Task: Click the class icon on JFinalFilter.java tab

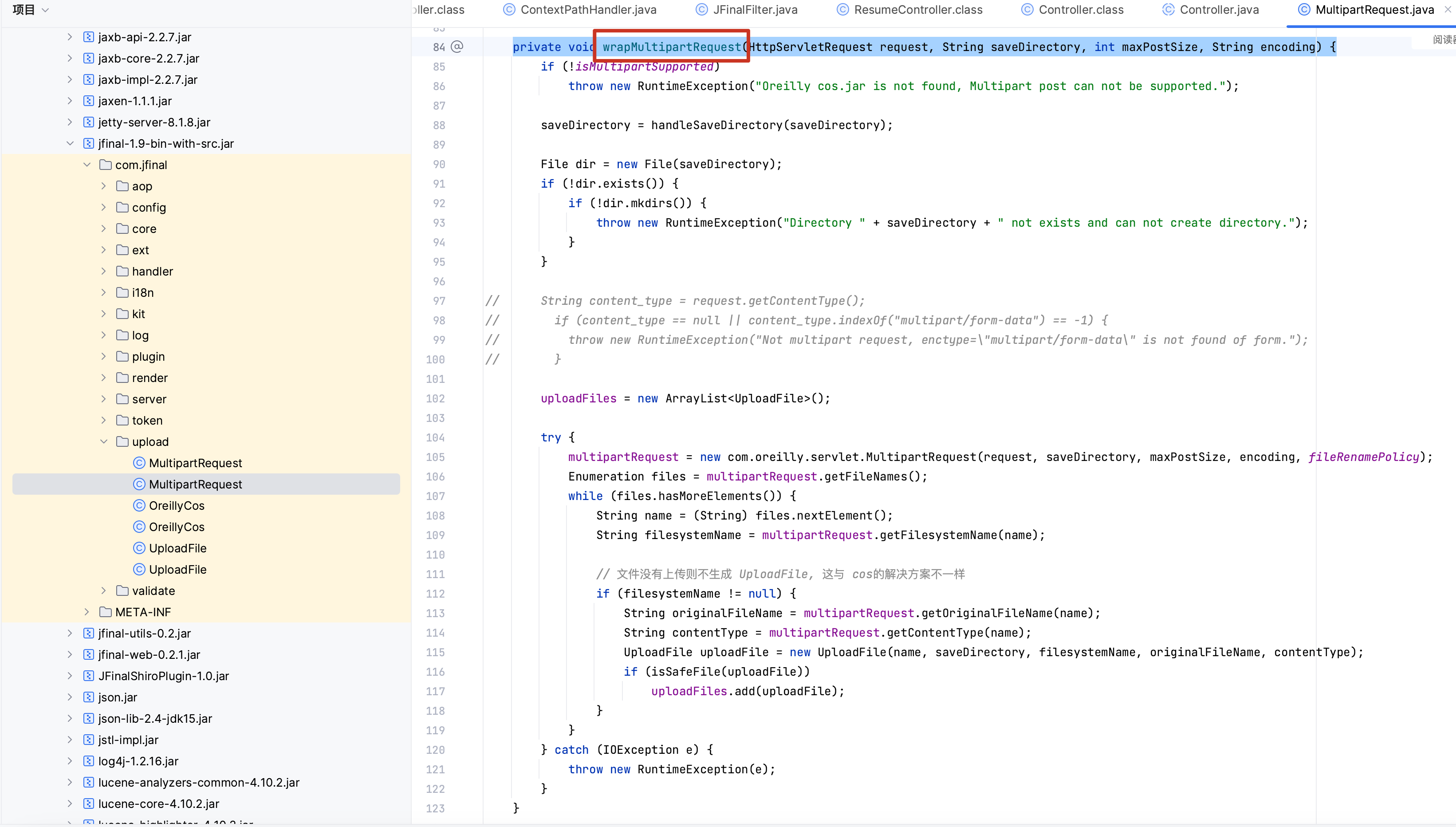Action: point(702,10)
